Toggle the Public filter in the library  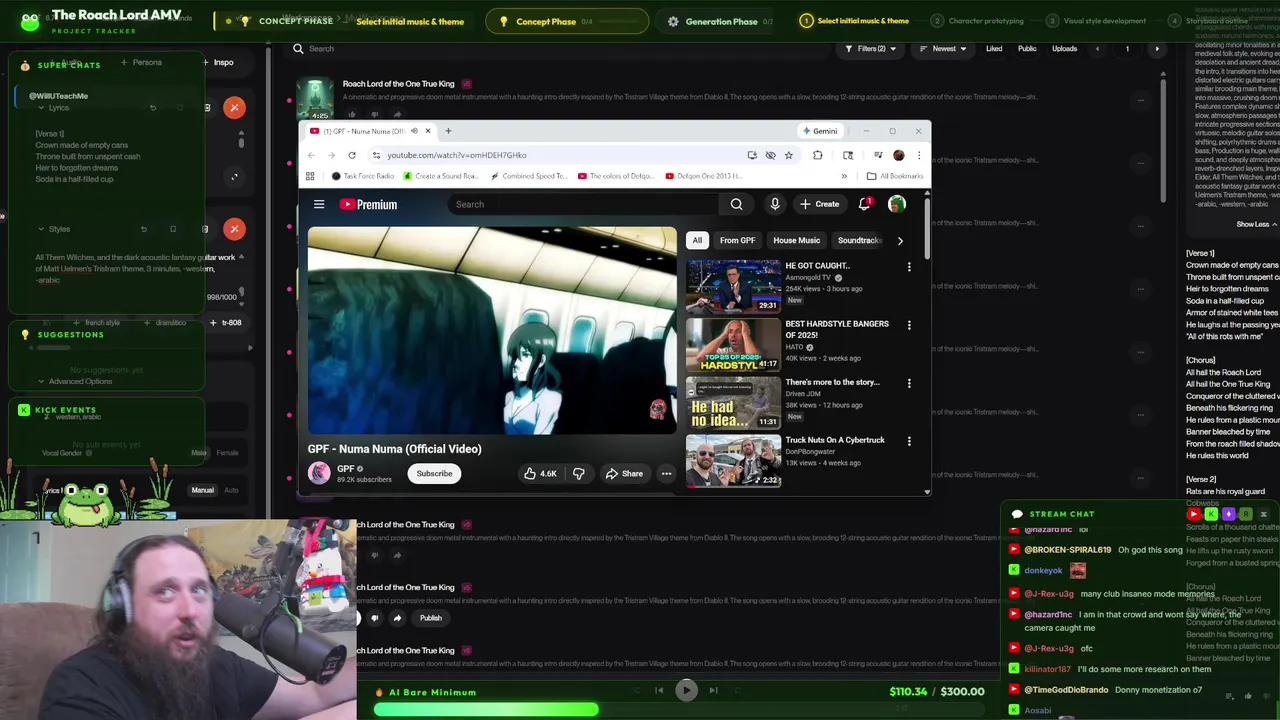[1027, 48]
